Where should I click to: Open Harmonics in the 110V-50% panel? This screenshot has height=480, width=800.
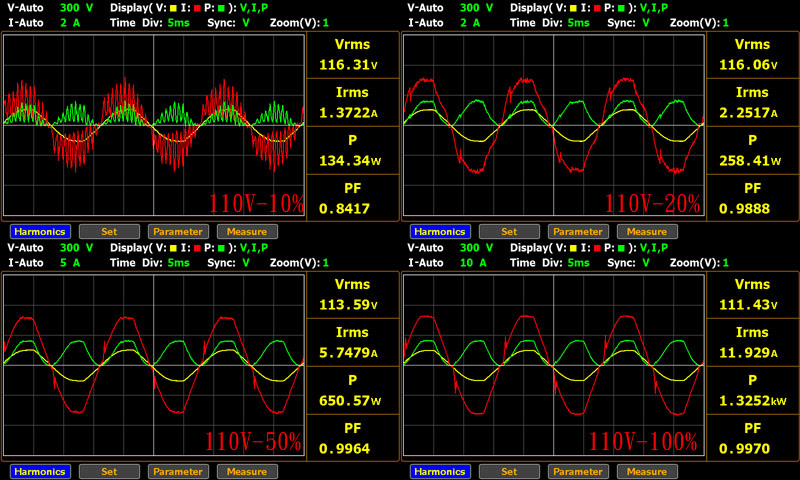pyautogui.click(x=40, y=471)
